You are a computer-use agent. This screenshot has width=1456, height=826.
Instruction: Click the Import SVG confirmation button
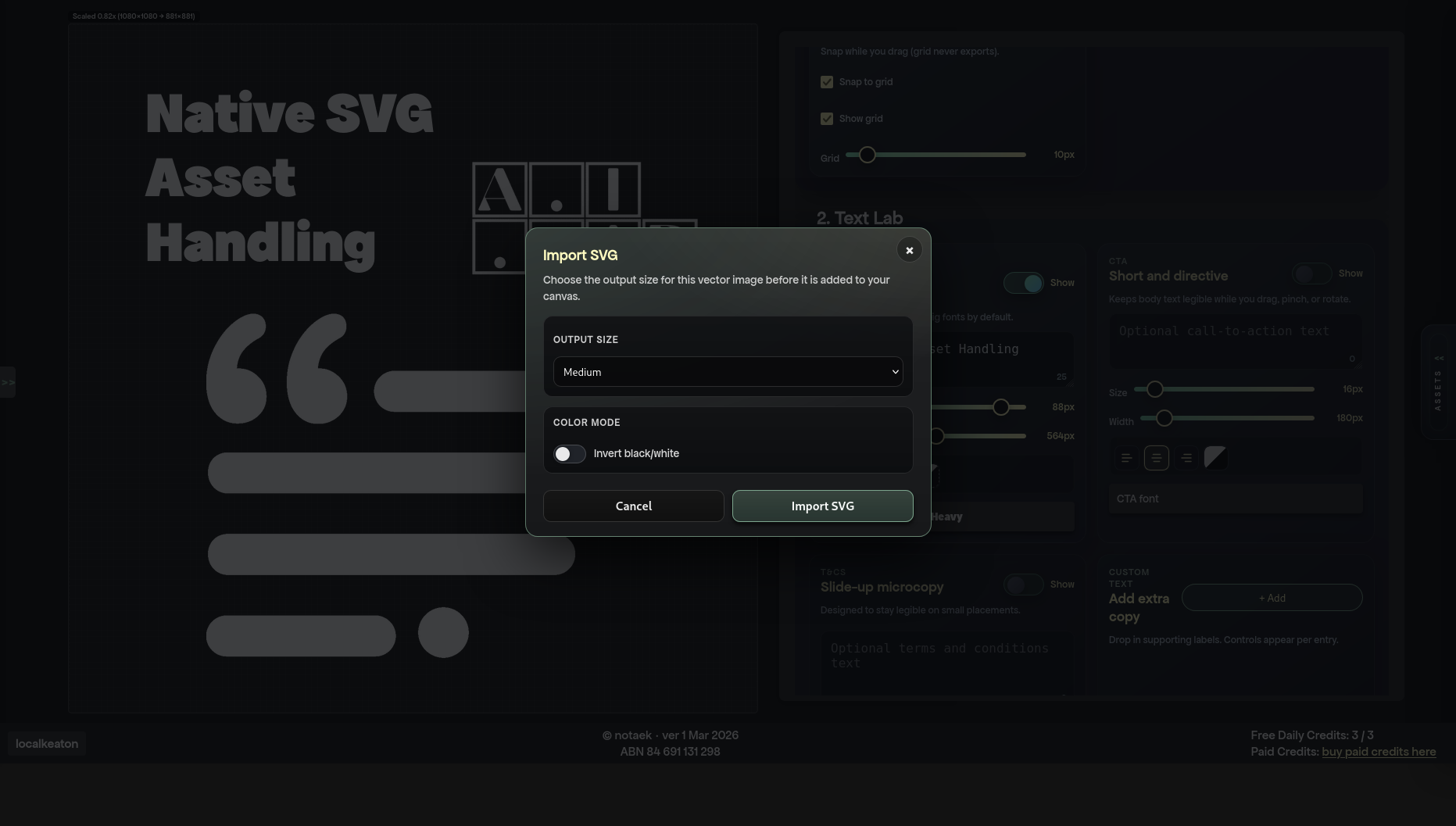tap(822, 506)
